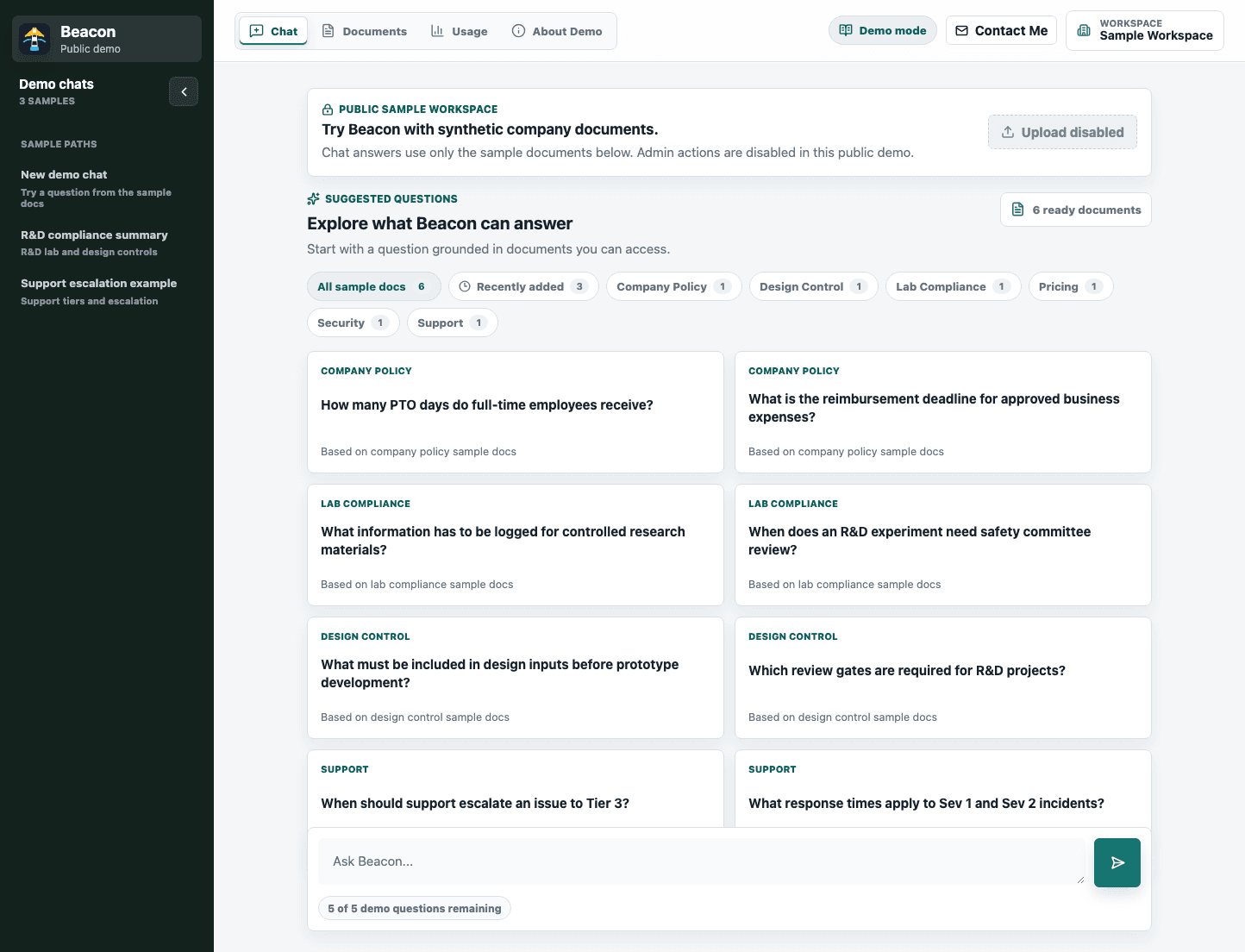Click the Documents tab file icon
The width and height of the screenshot is (1245, 952).
[328, 31]
